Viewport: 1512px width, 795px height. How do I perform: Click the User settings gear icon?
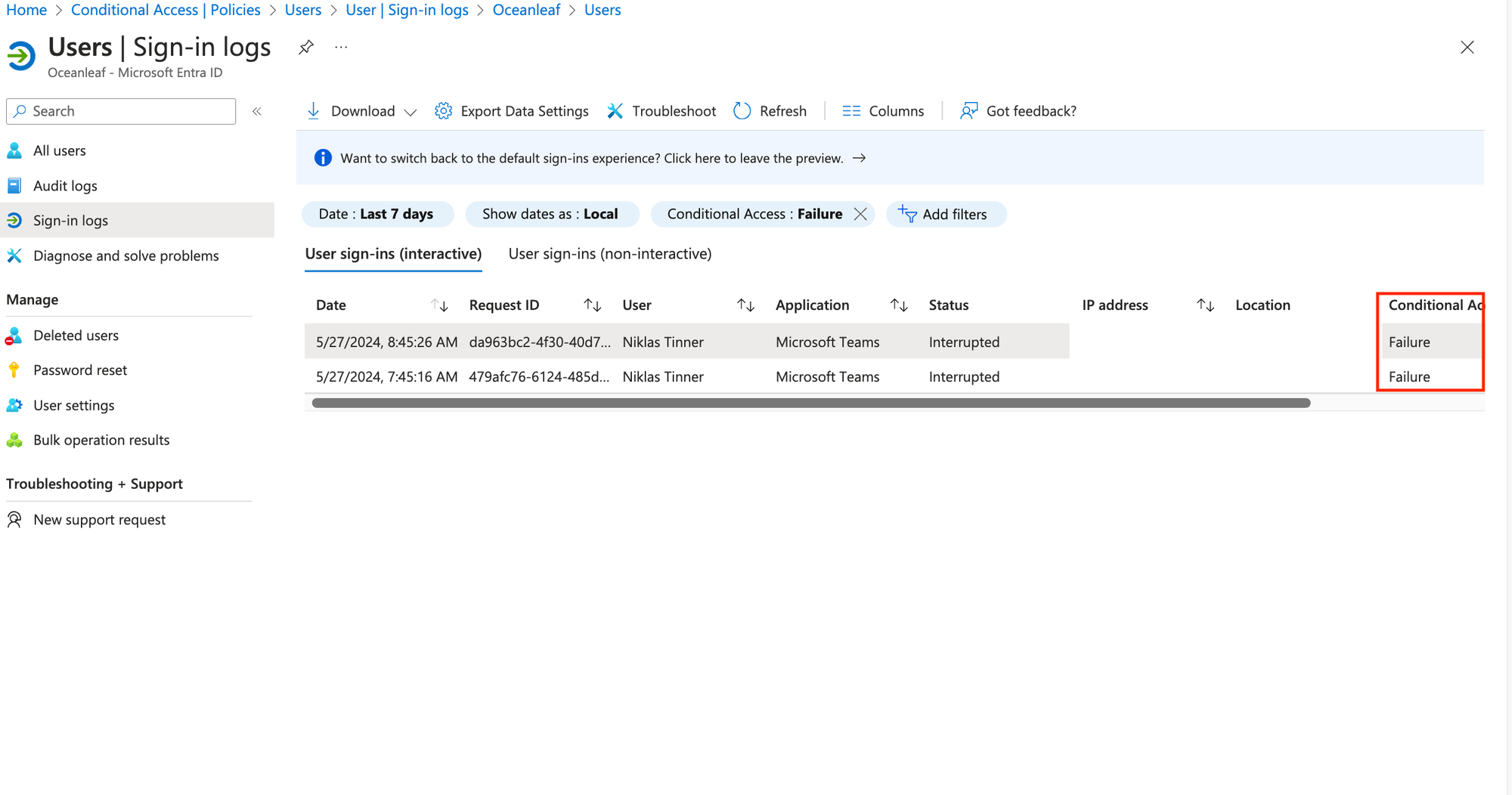[14, 405]
